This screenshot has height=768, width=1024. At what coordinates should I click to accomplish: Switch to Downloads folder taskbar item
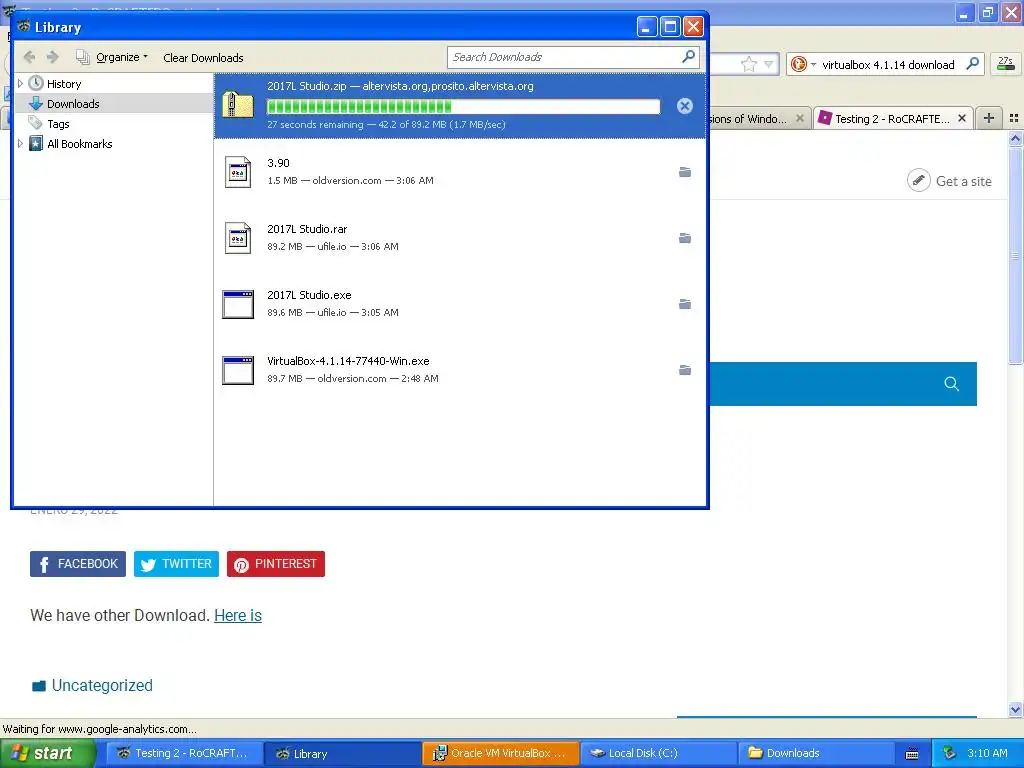(816, 753)
